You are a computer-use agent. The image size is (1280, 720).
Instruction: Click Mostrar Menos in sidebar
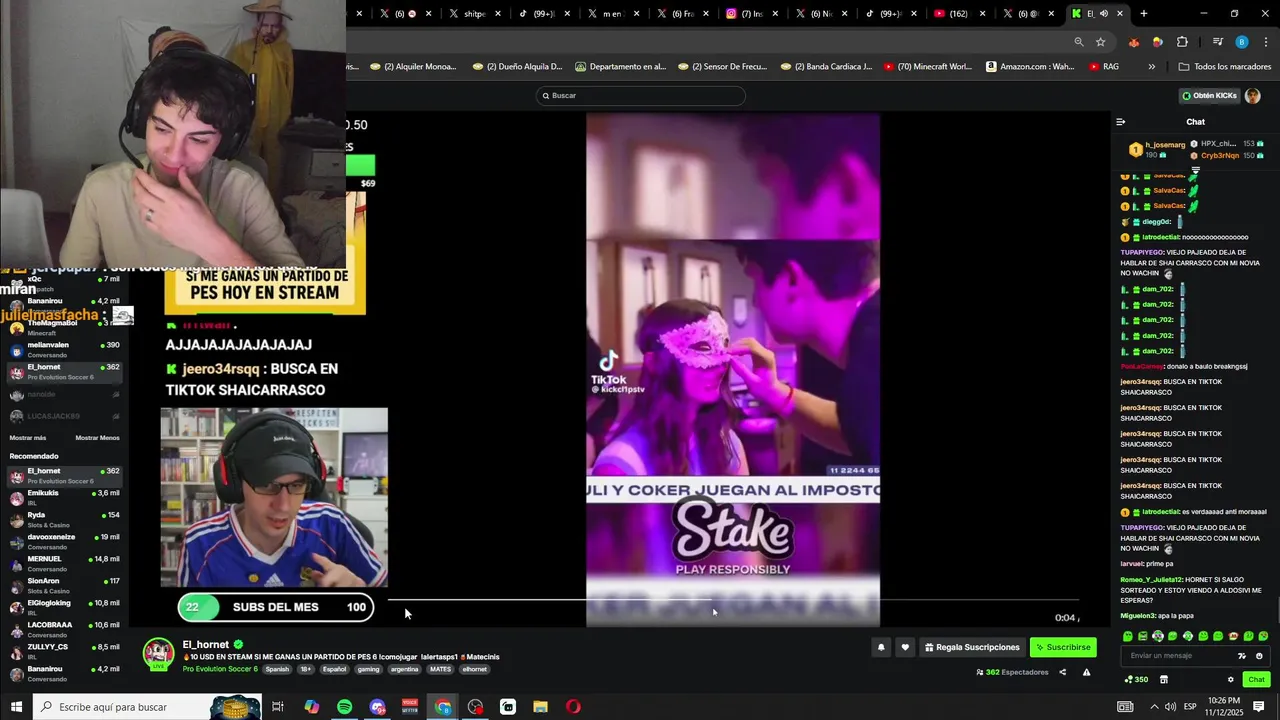(x=97, y=438)
